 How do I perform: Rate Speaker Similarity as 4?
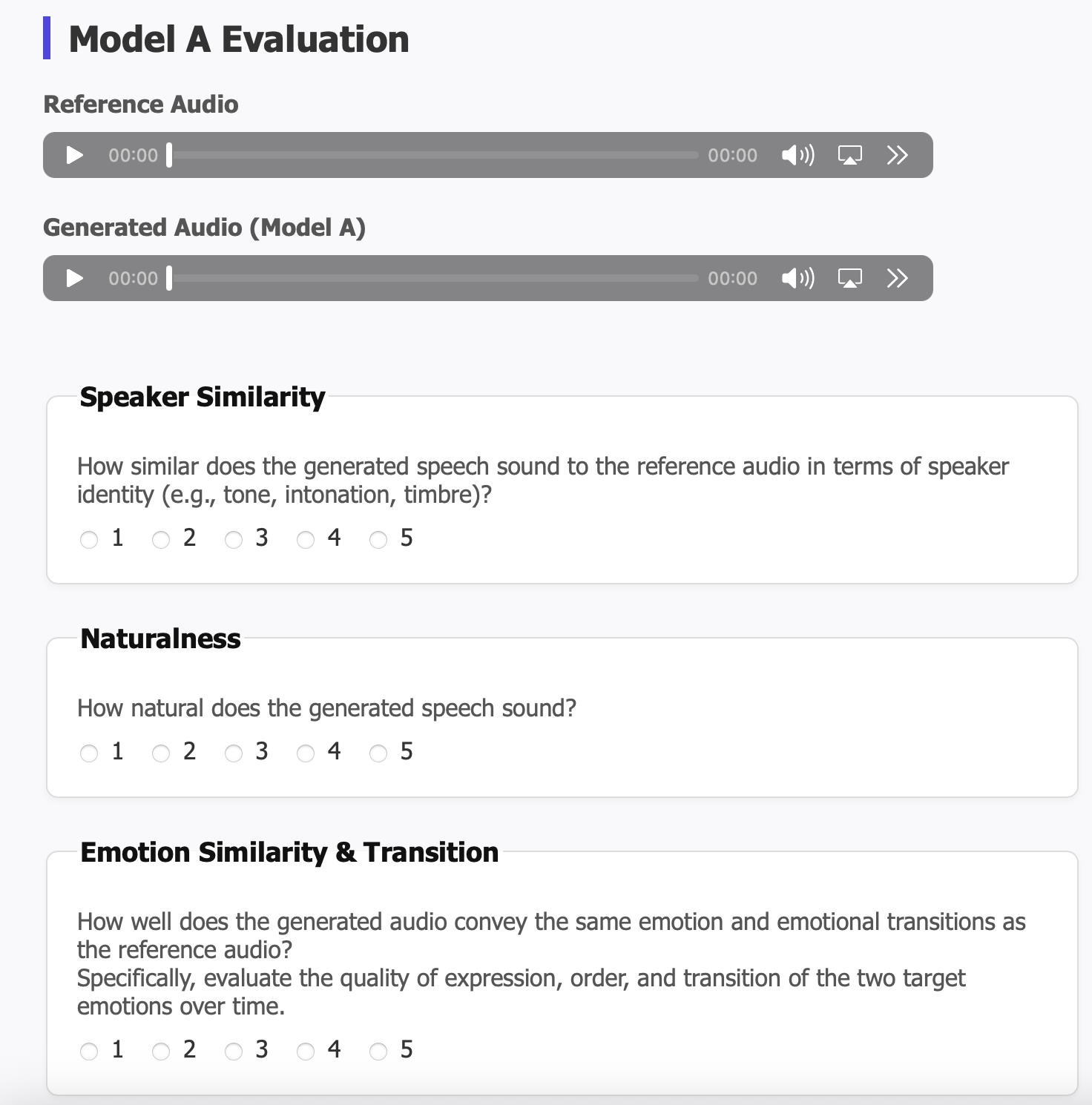(306, 540)
